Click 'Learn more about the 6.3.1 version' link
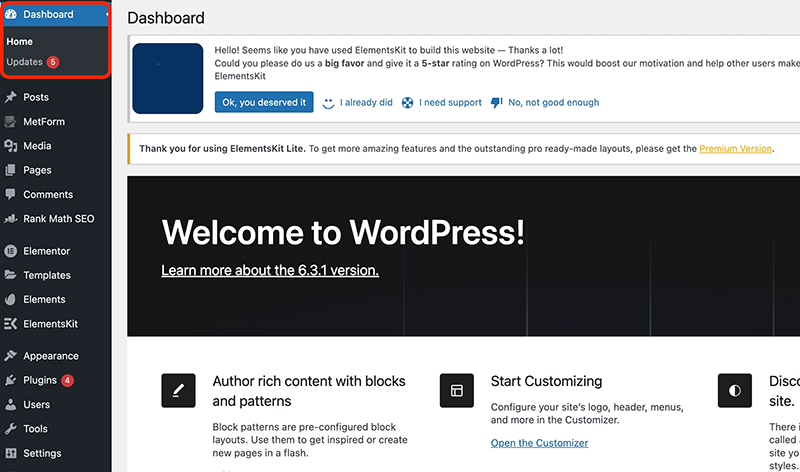 pos(270,270)
